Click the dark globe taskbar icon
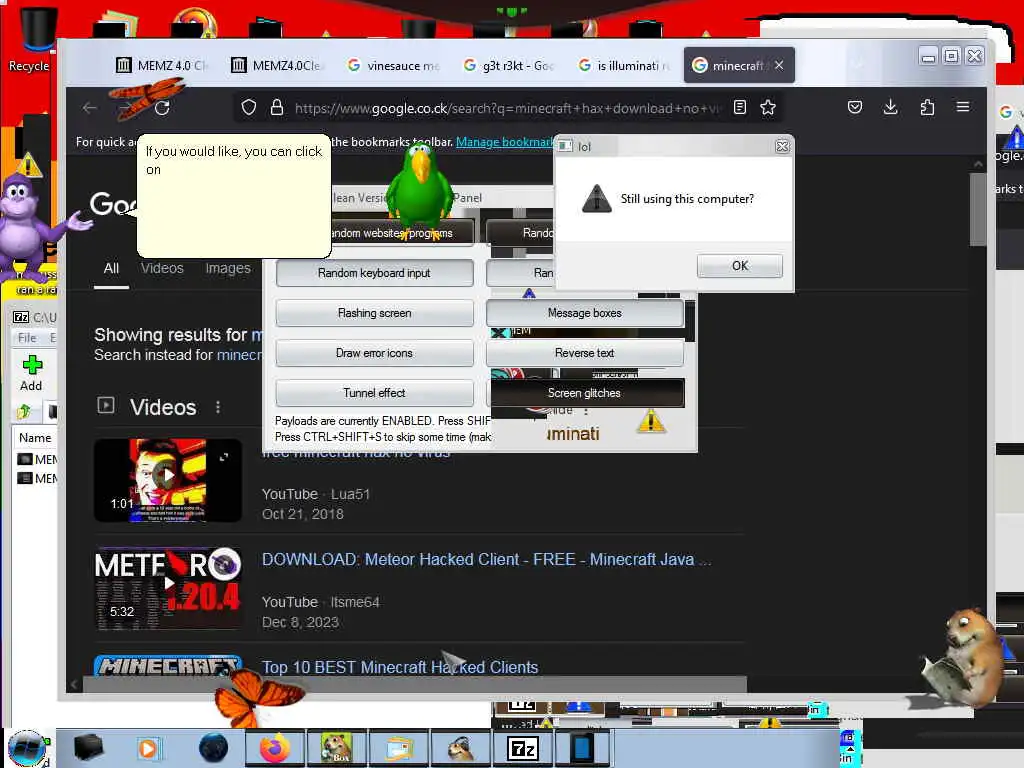 coord(214,748)
